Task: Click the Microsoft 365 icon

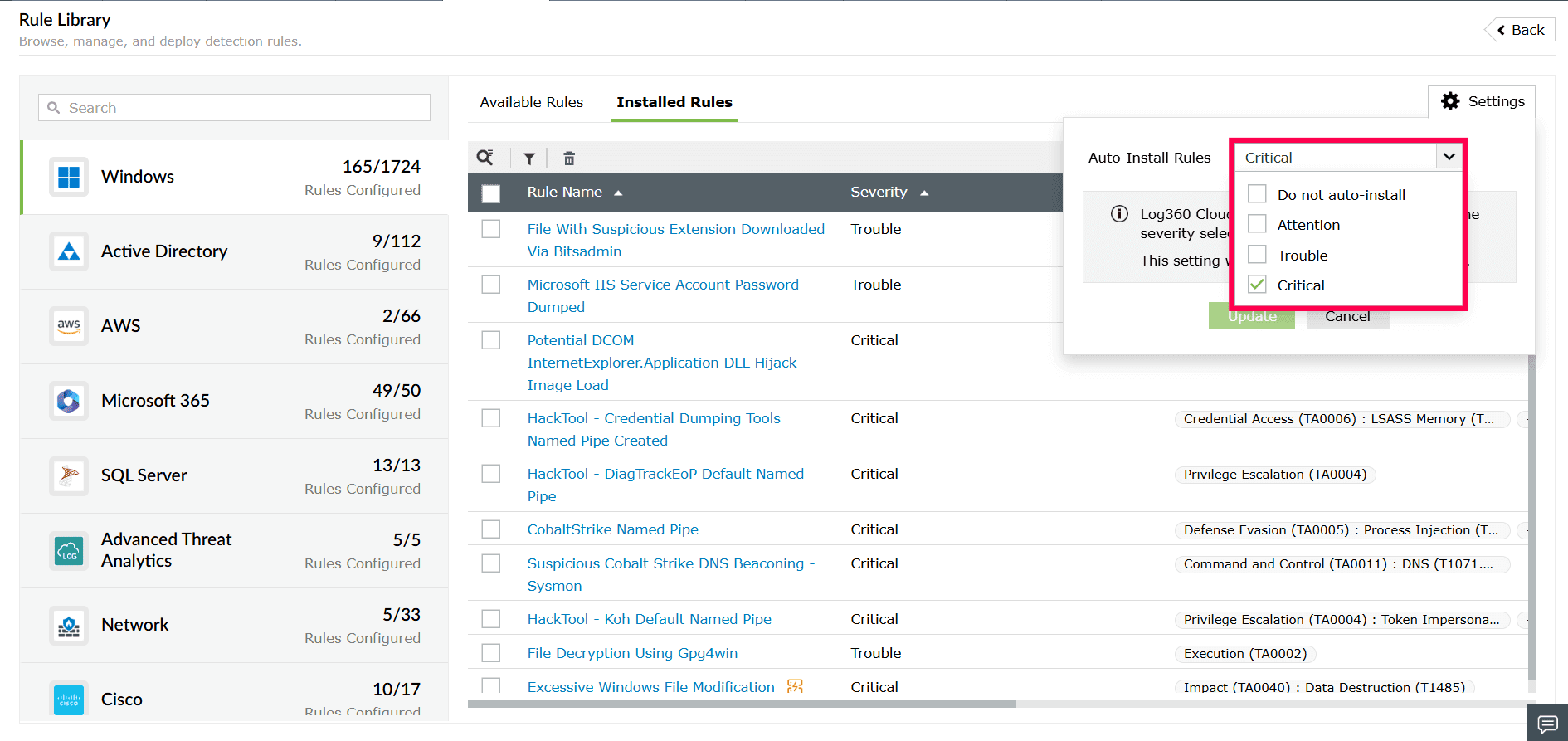Action: point(69,401)
